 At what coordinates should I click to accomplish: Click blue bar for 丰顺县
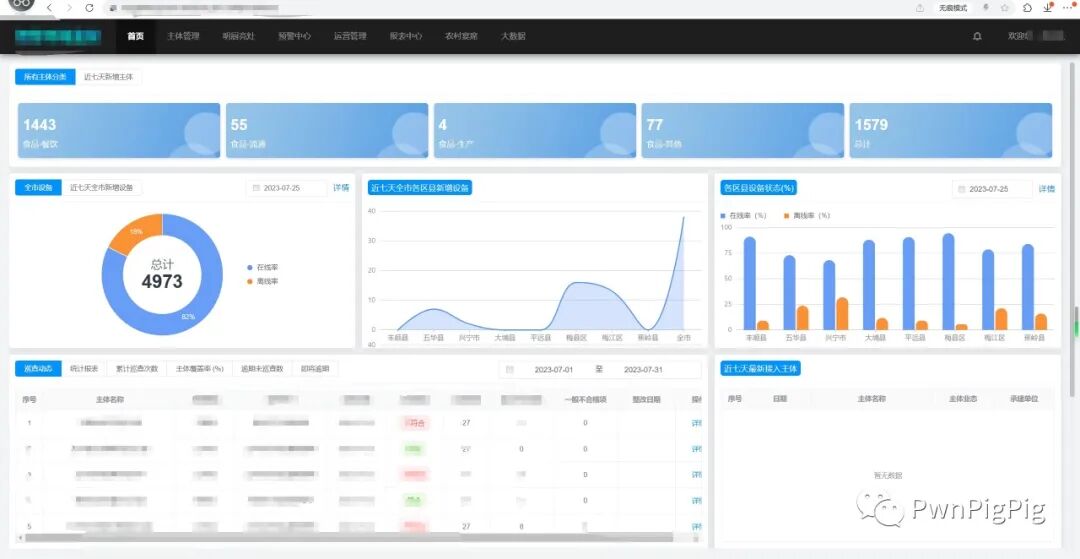pos(749,284)
